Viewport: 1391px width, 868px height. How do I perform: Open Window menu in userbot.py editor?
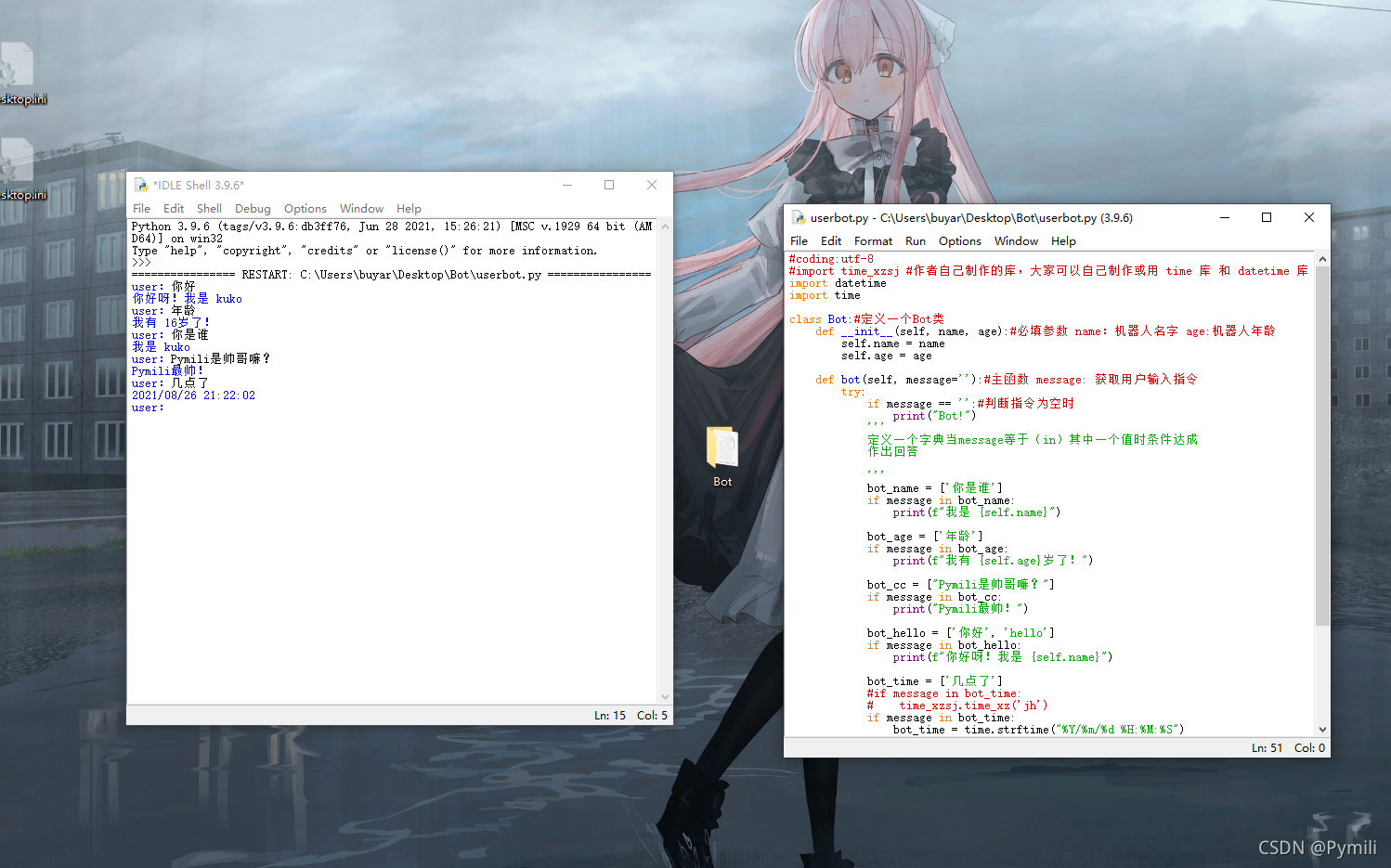[x=1016, y=241]
